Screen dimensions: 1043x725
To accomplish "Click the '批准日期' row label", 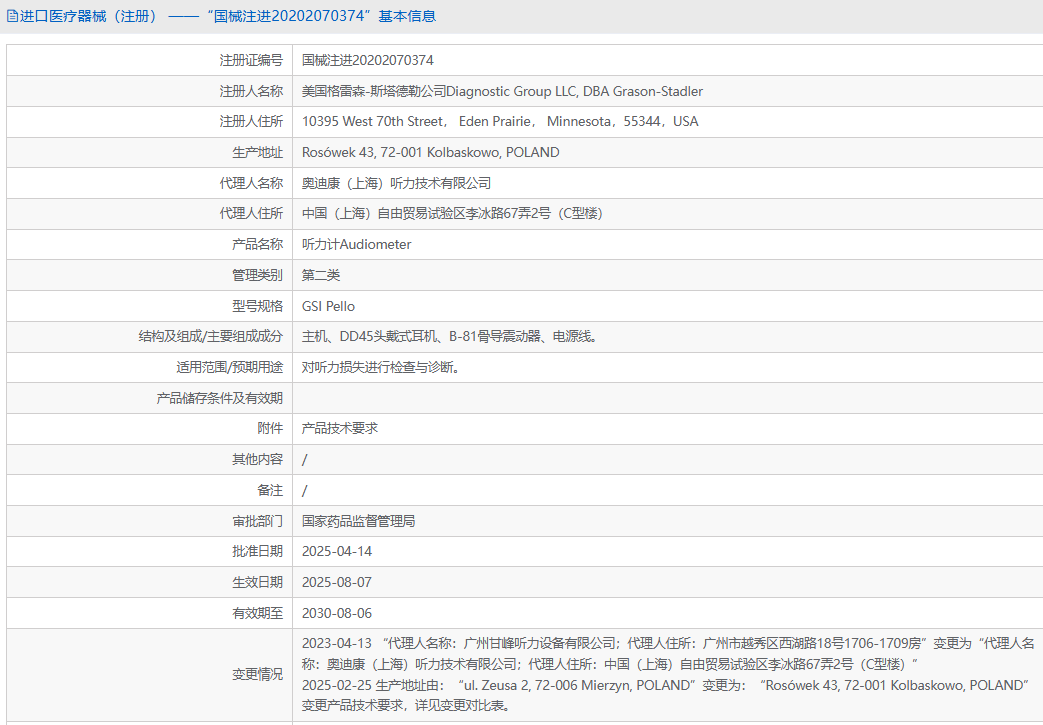I will pos(257,551).
